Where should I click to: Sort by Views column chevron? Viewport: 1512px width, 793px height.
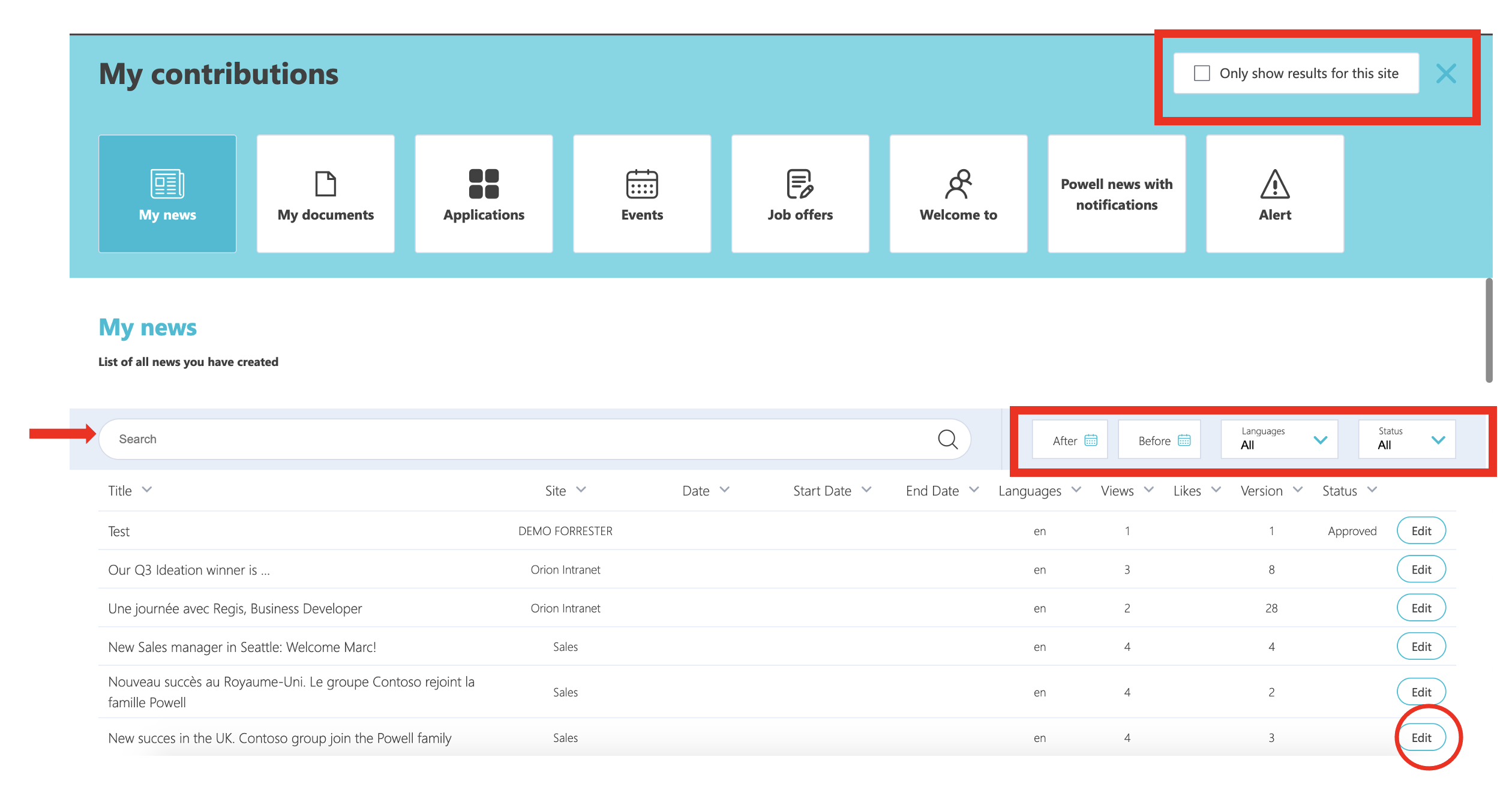coord(1149,490)
